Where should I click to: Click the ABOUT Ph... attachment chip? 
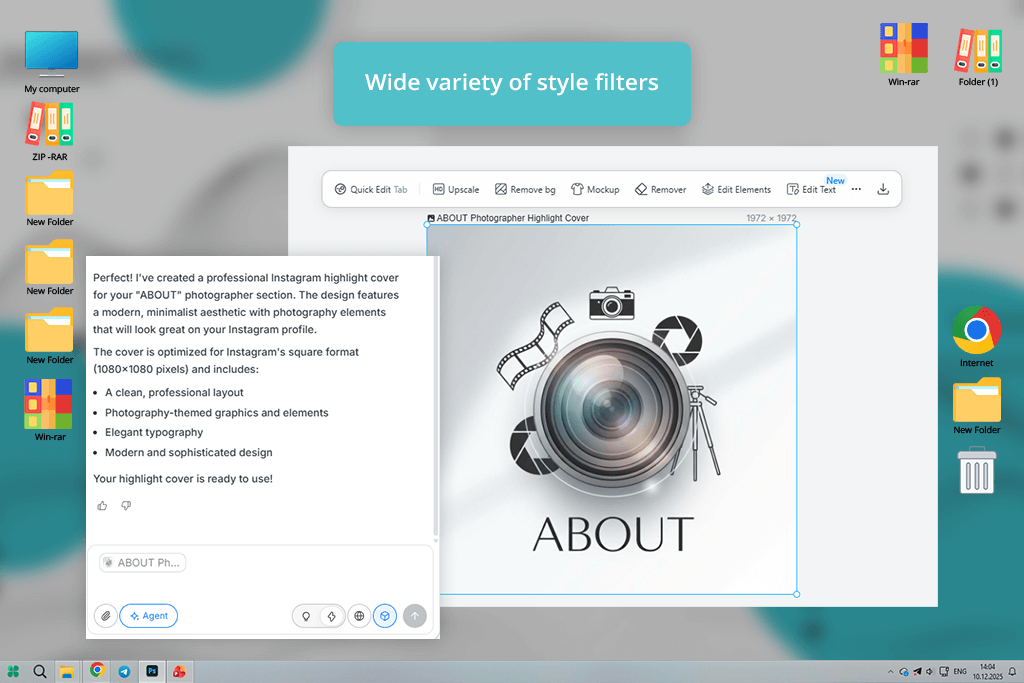click(x=142, y=563)
